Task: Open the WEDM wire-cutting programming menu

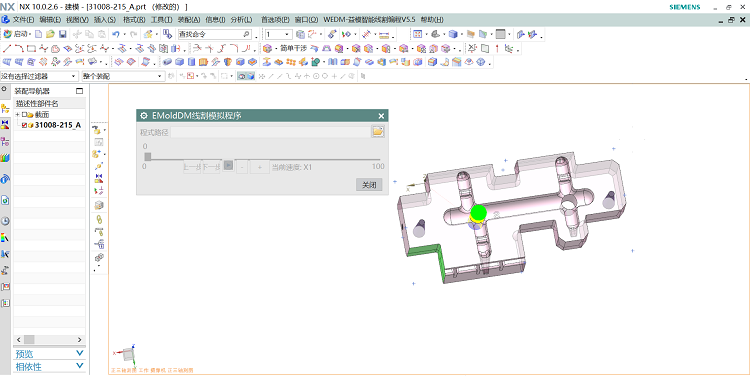Action: click(x=369, y=20)
